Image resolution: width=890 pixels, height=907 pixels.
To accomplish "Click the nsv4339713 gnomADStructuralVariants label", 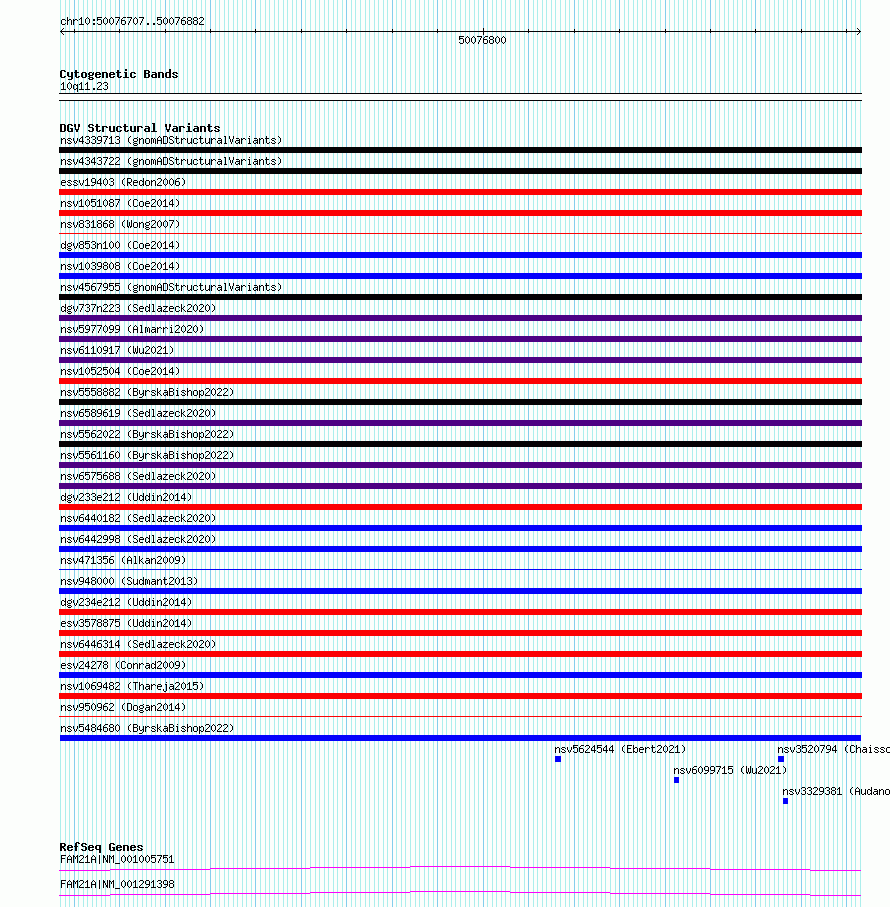I will (x=171, y=141).
